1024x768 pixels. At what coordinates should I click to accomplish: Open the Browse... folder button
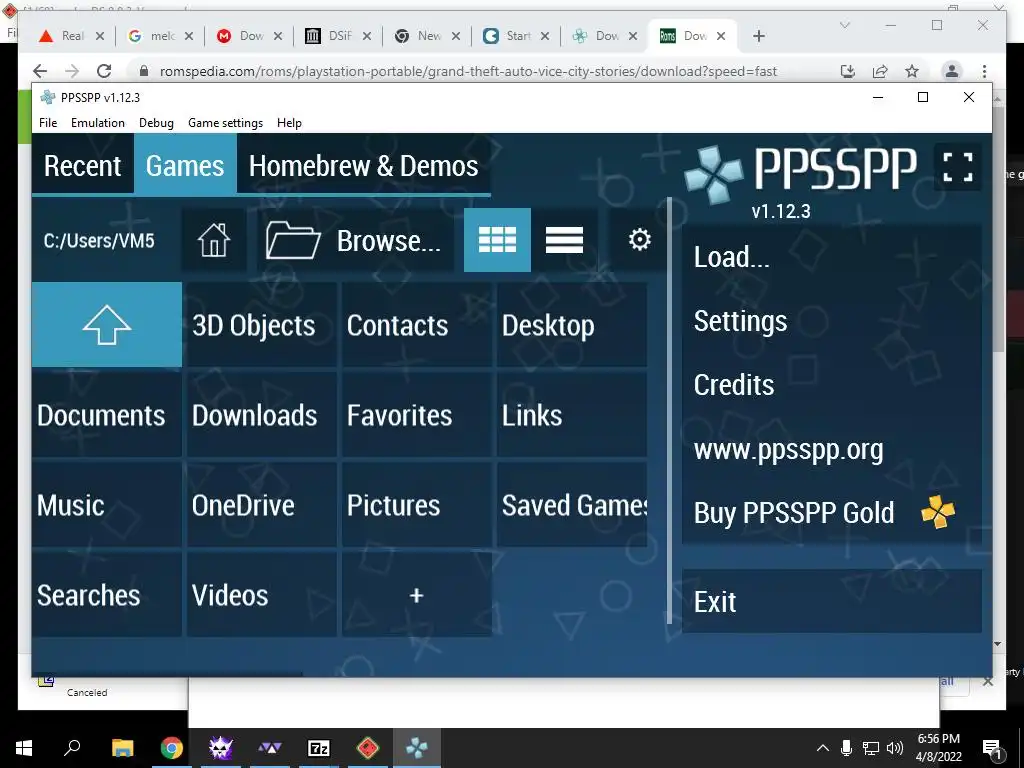tap(355, 240)
